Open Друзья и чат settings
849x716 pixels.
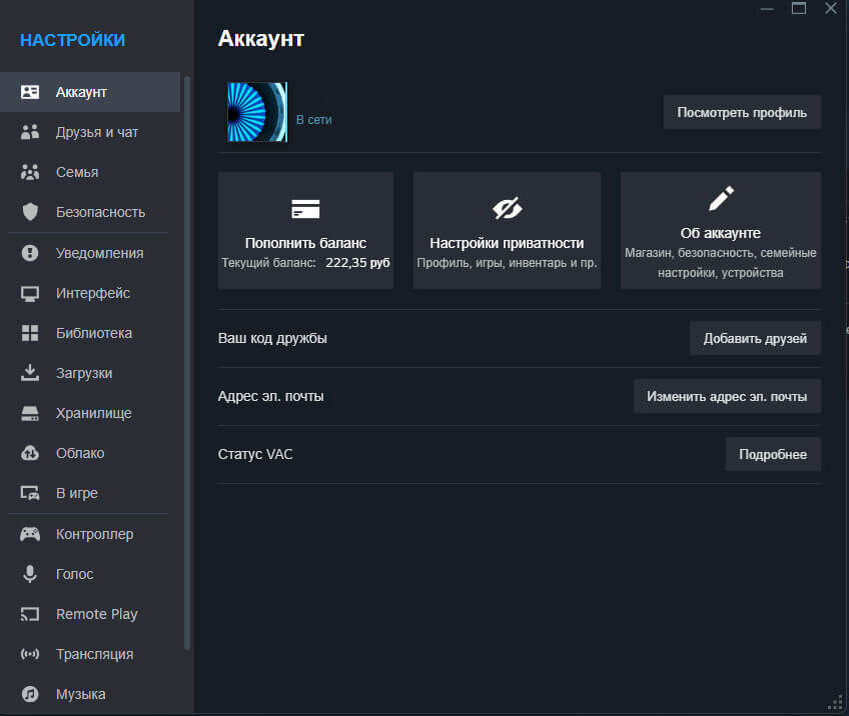click(90, 132)
